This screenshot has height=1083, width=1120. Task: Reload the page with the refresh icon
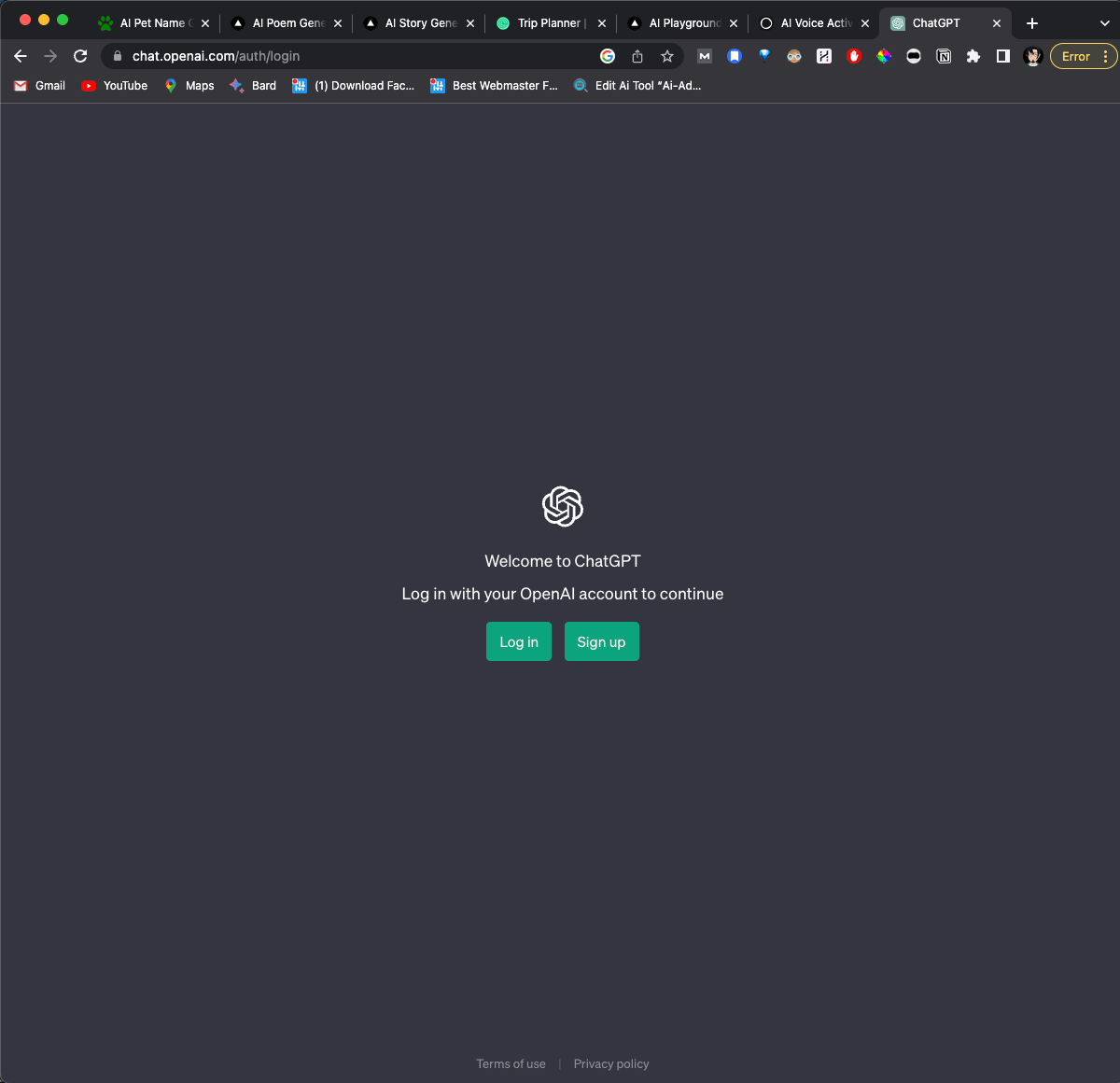80,56
